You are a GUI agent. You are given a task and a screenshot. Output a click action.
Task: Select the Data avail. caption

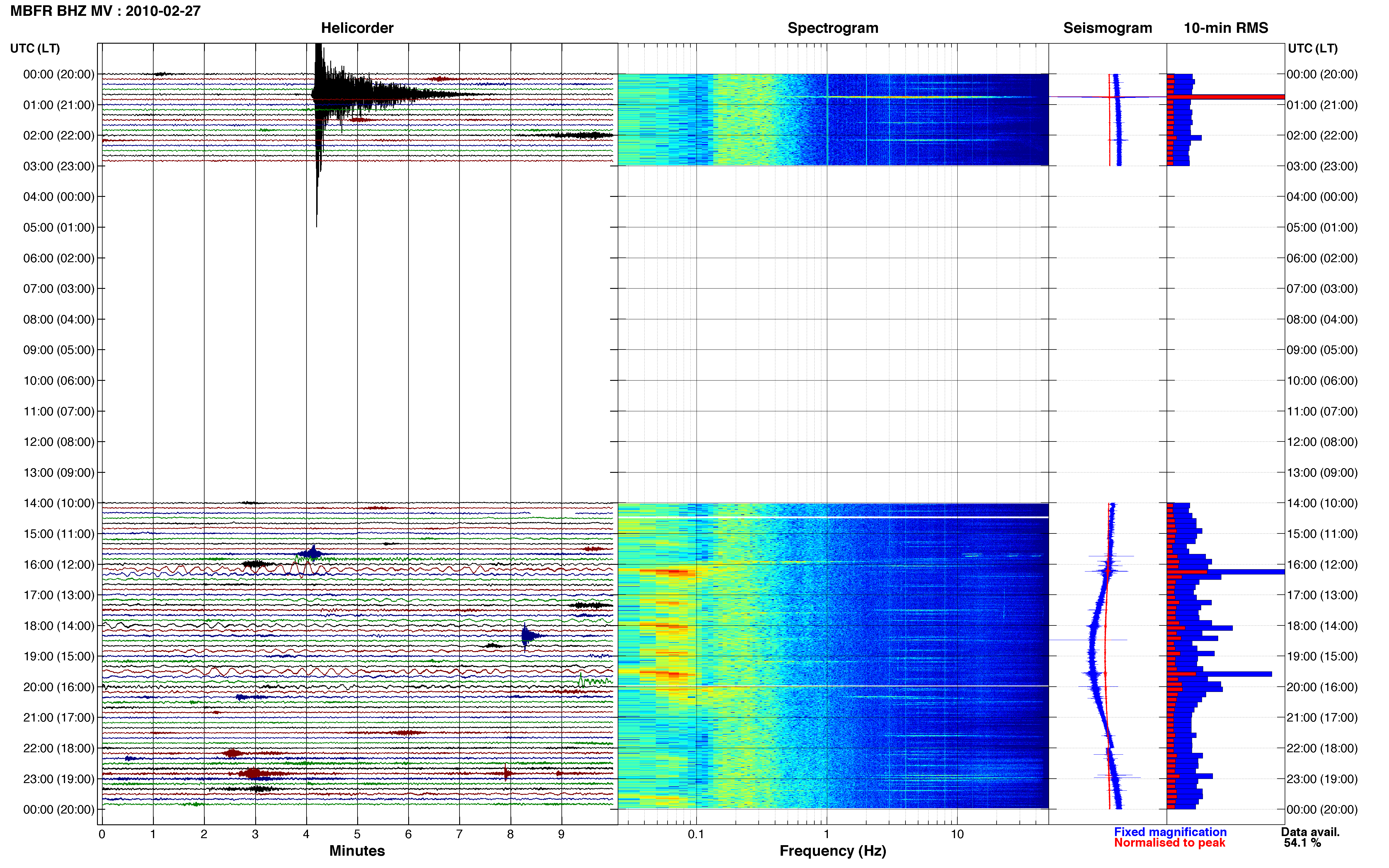(1310, 832)
